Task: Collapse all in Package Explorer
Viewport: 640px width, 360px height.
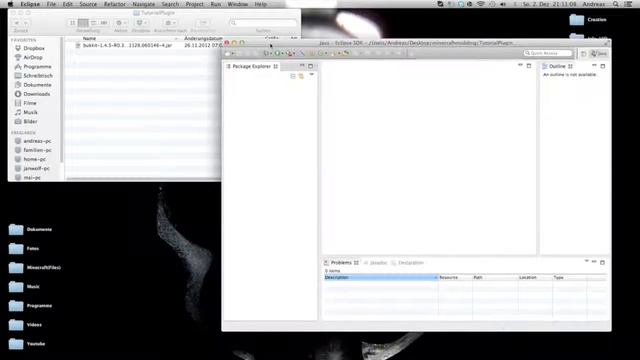Action: pyautogui.click(x=293, y=76)
